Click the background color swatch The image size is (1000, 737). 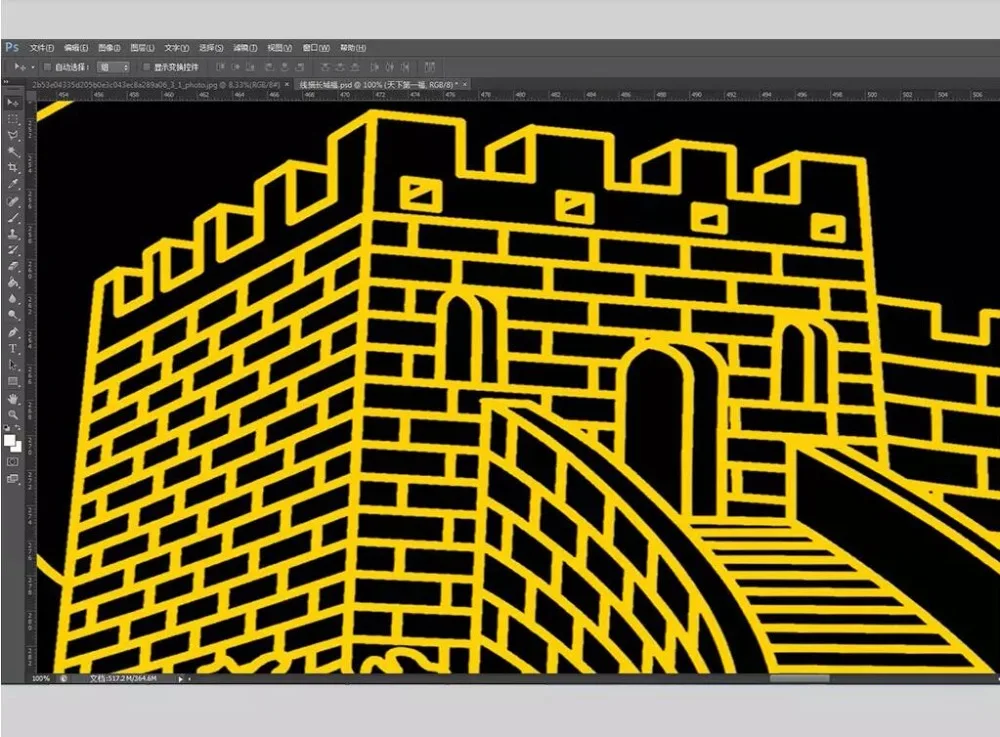pos(17,447)
